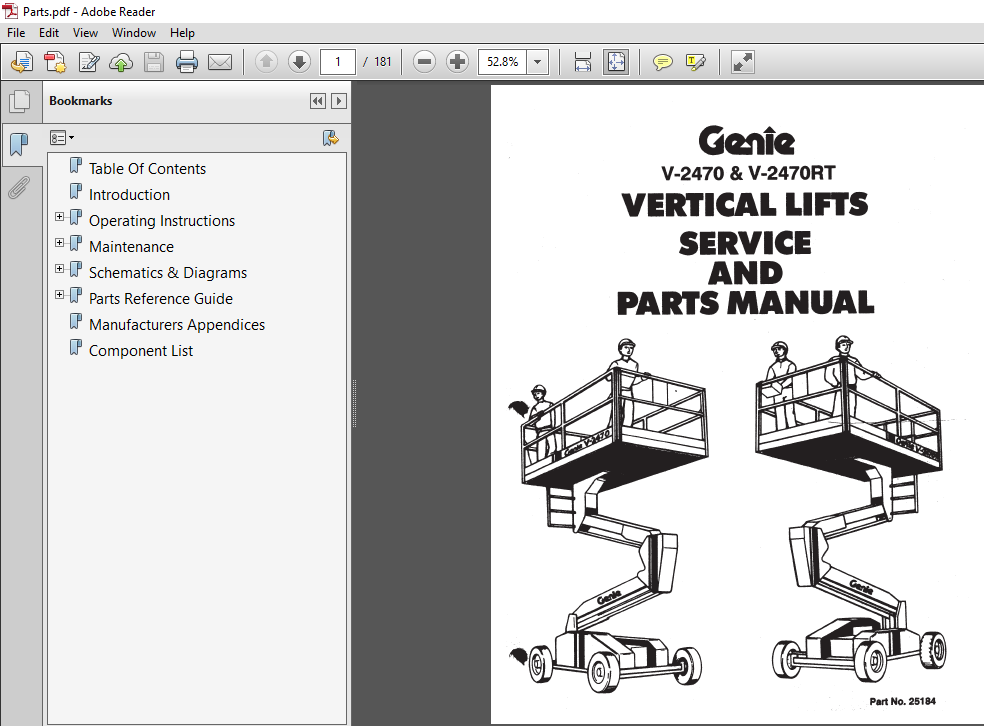Open the Window menu
This screenshot has height=726, width=984.
[x=134, y=33]
